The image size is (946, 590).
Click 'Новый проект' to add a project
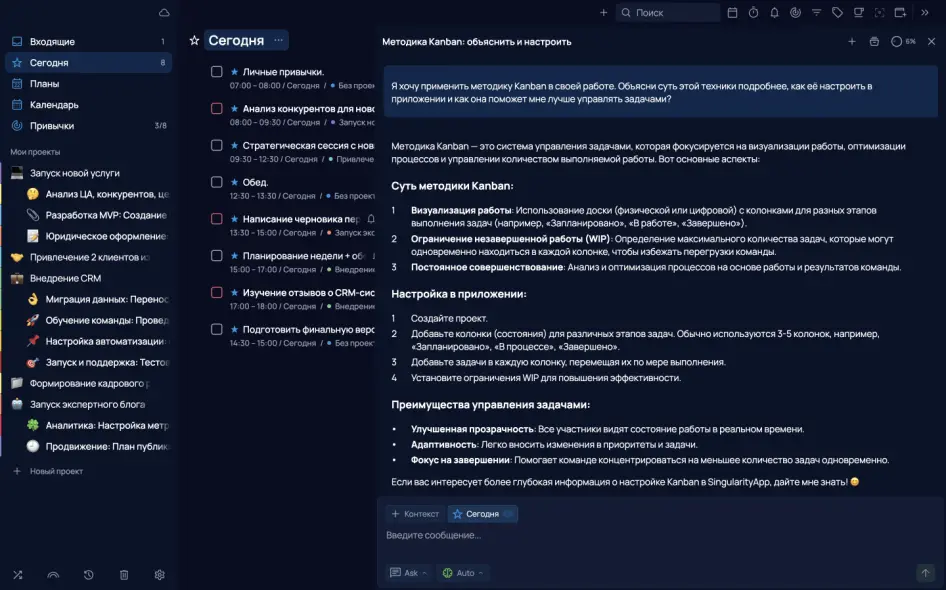tap(56, 471)
